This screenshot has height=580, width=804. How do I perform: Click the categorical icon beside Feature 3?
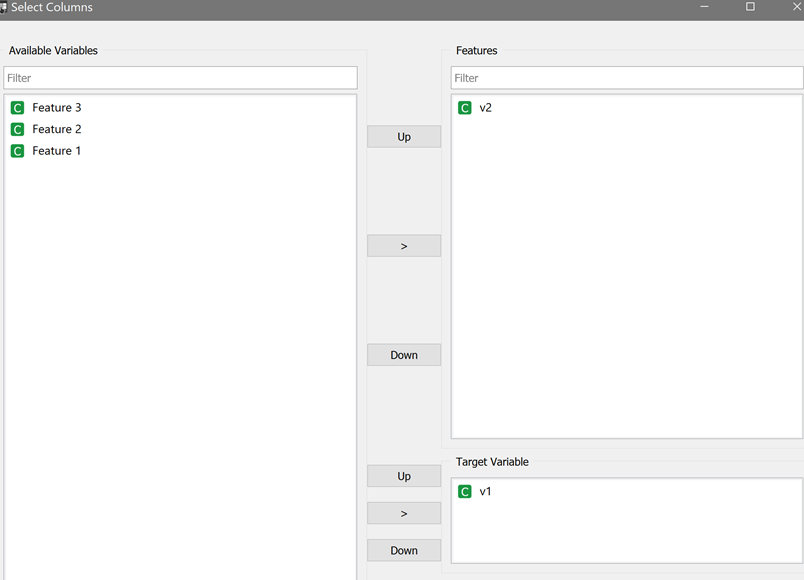coord(17,107)
